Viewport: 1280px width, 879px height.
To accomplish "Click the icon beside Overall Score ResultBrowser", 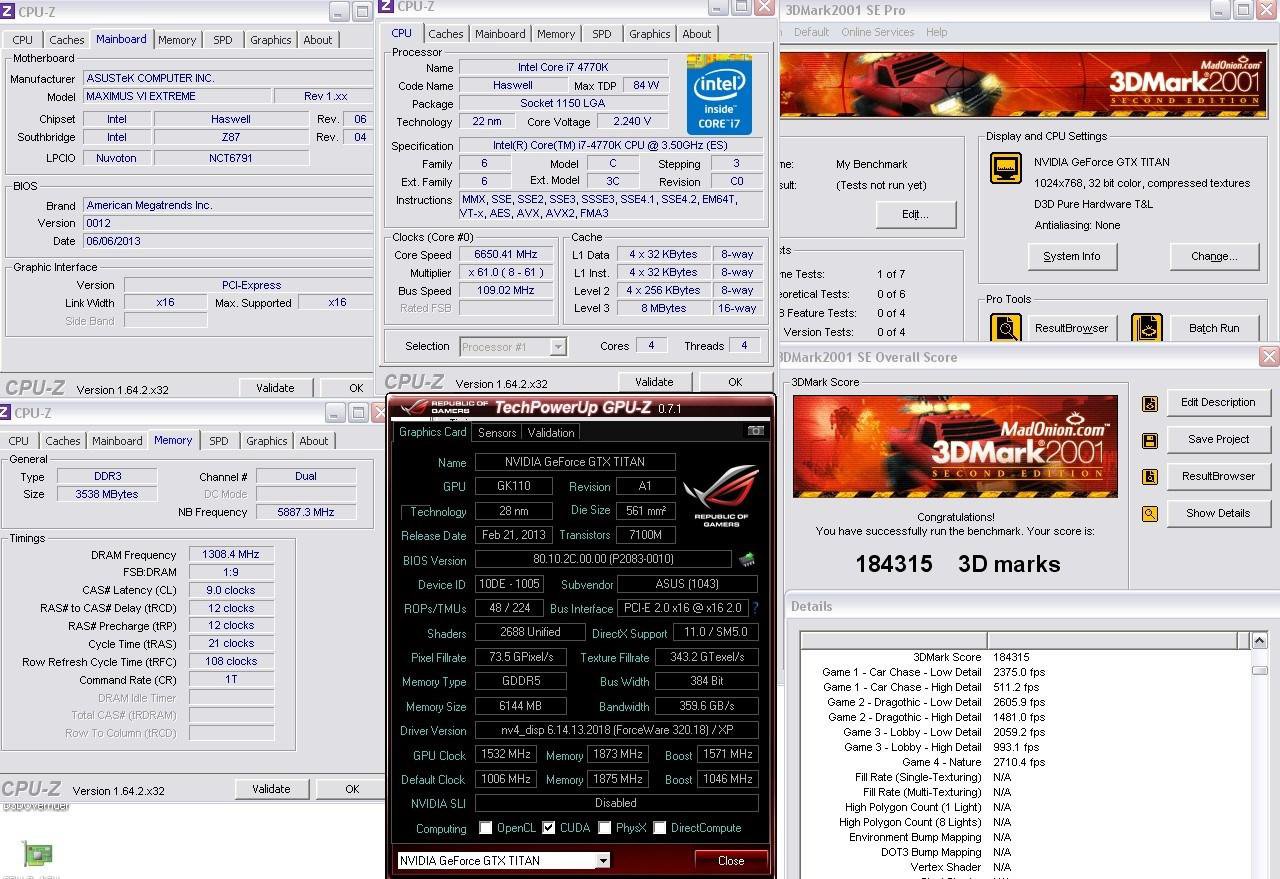I will [x=1150, y=477].
